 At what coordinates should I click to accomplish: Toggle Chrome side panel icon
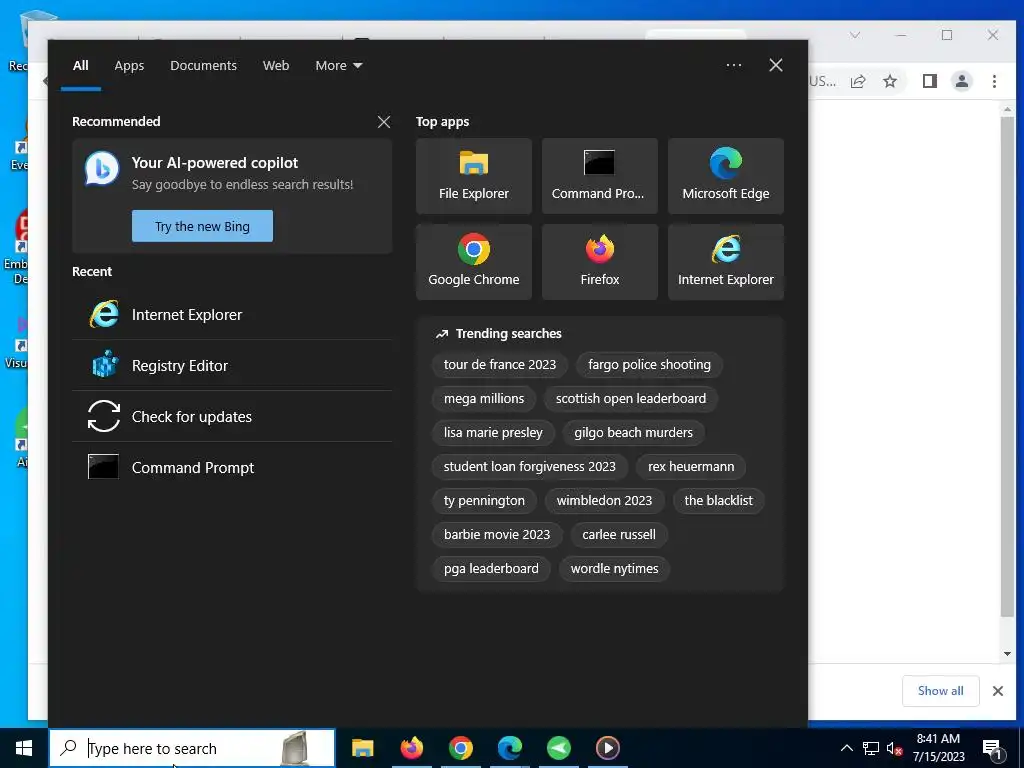coord(930,81)
